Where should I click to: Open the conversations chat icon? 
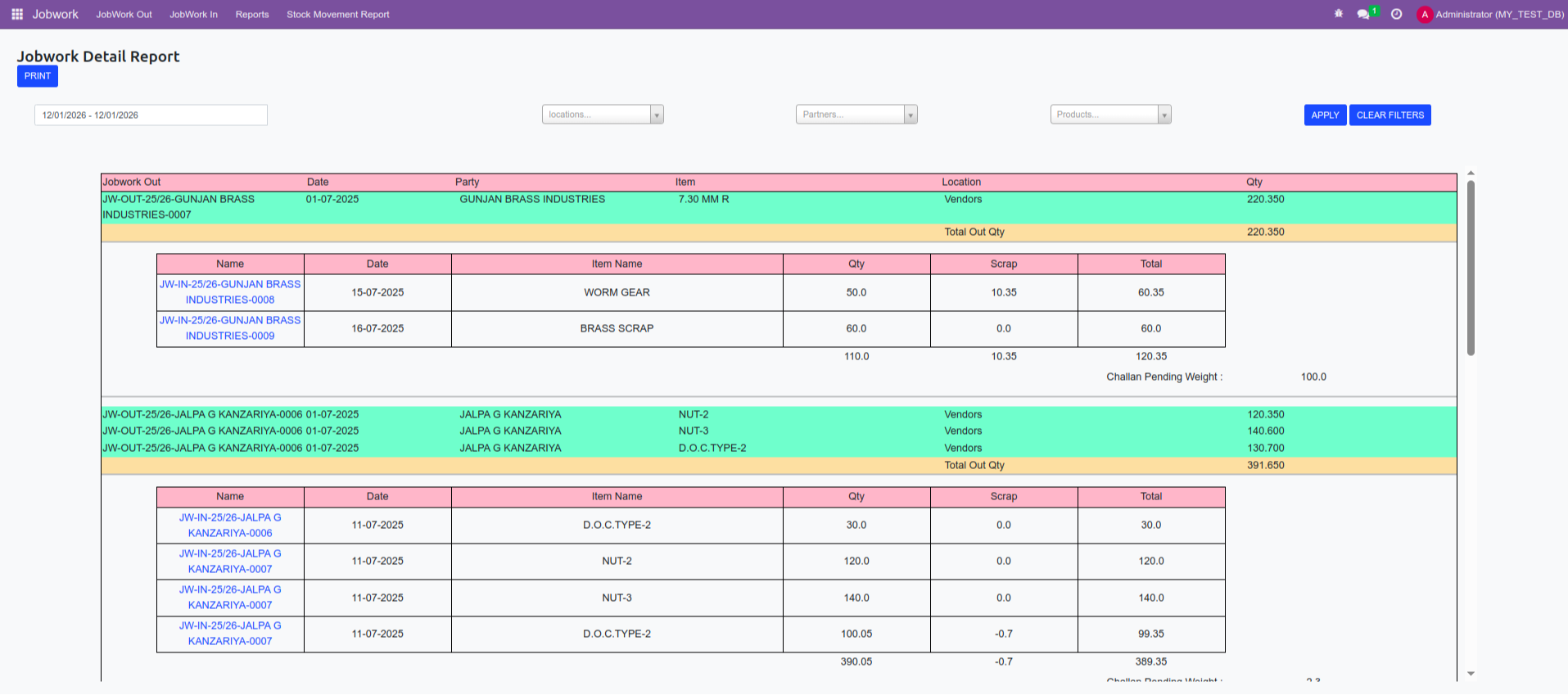coord(1363,14)
